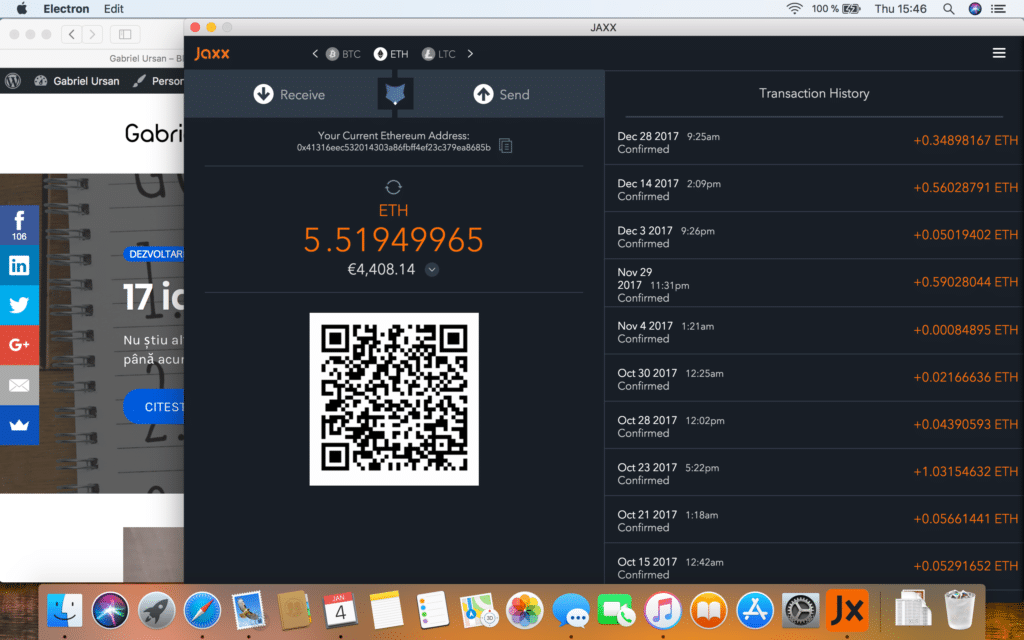Open the App Store from the Dock

(755, 611)
